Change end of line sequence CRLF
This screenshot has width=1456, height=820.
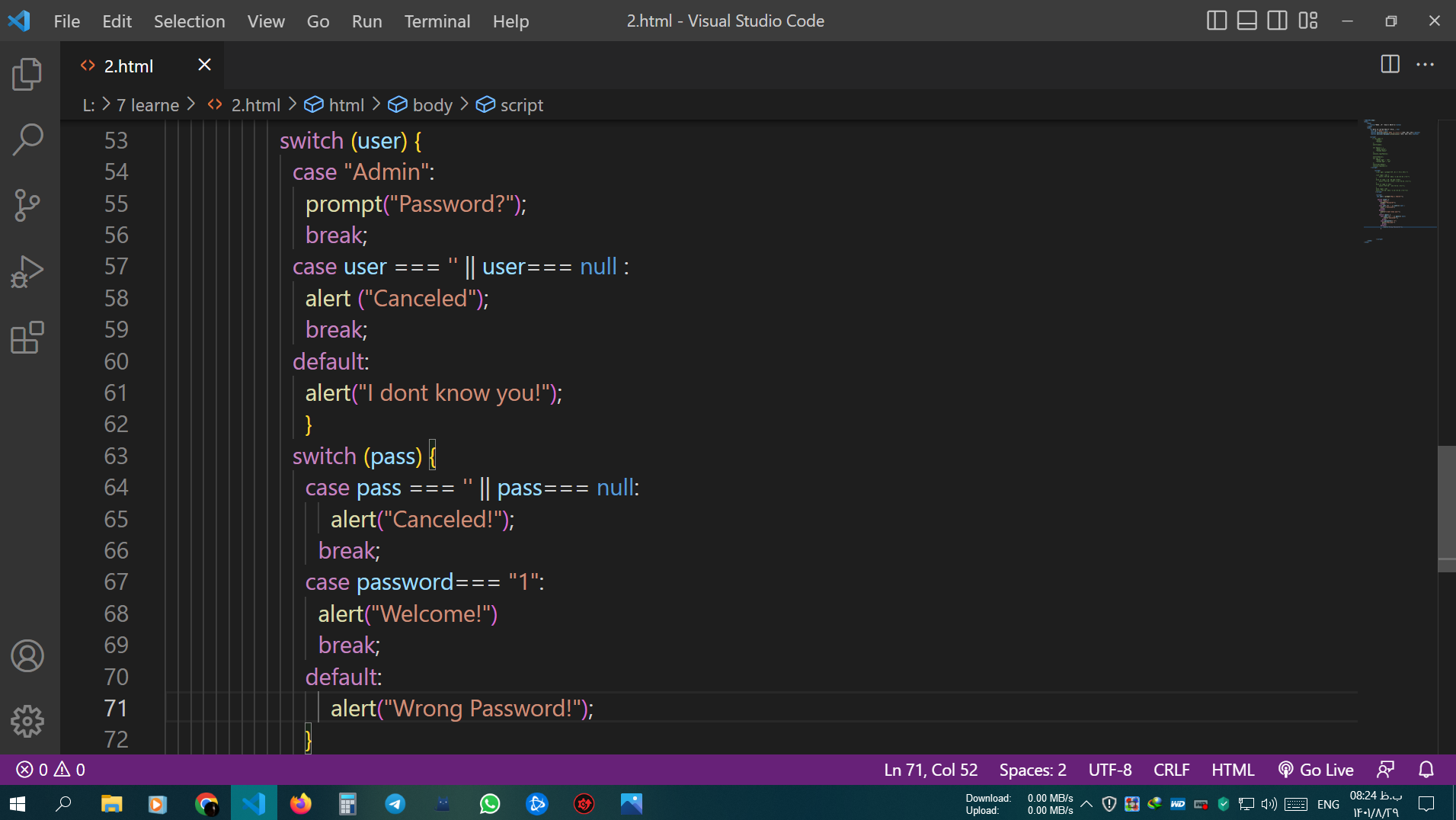point(1171,770)
